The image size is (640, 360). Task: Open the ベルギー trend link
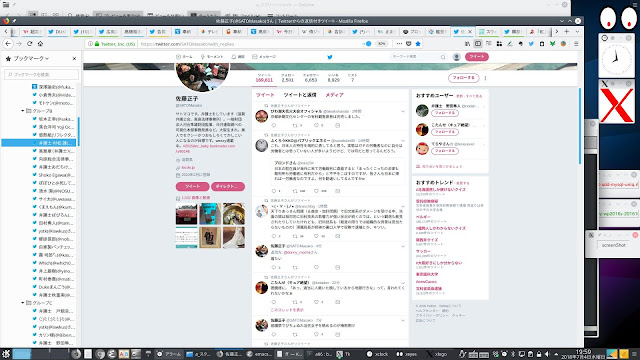pos(423,217)
